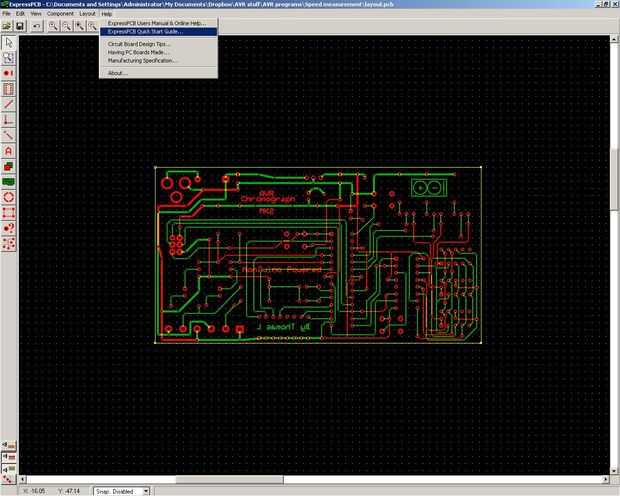Select the board perimeter edge tool

[9, 212]
